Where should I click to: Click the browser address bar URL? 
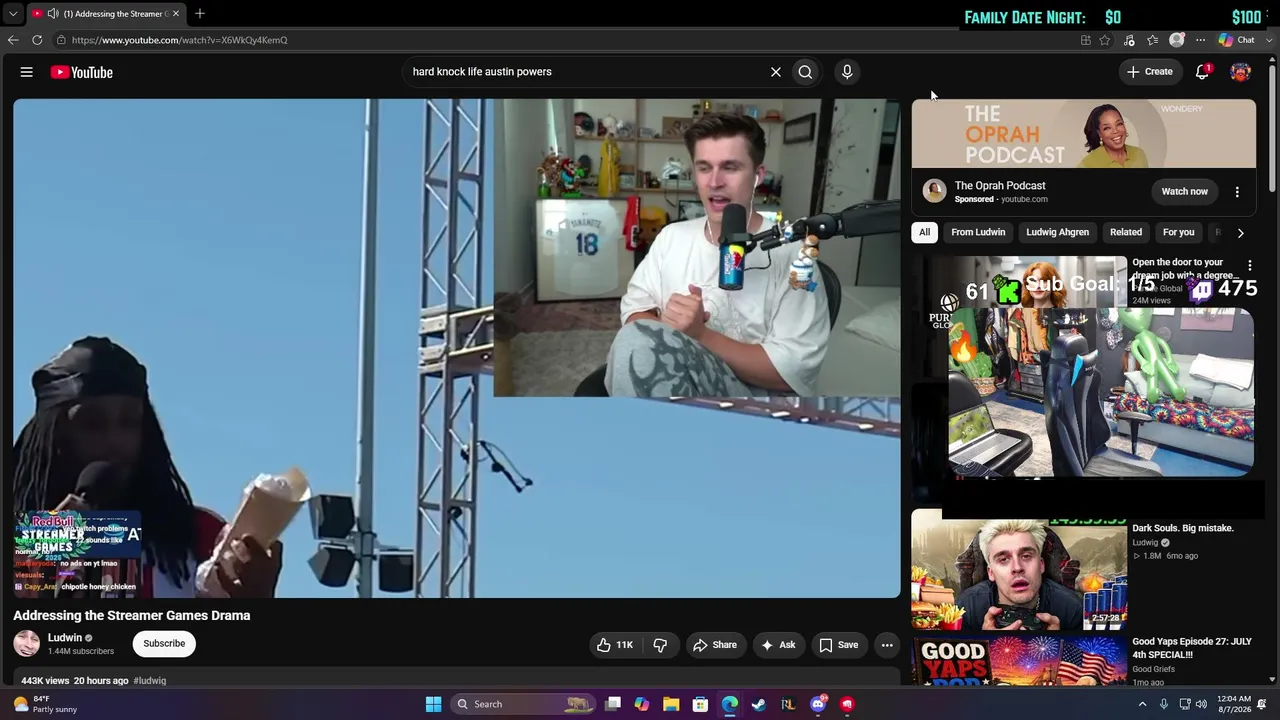pyautogui.click(x=180, y=40)
